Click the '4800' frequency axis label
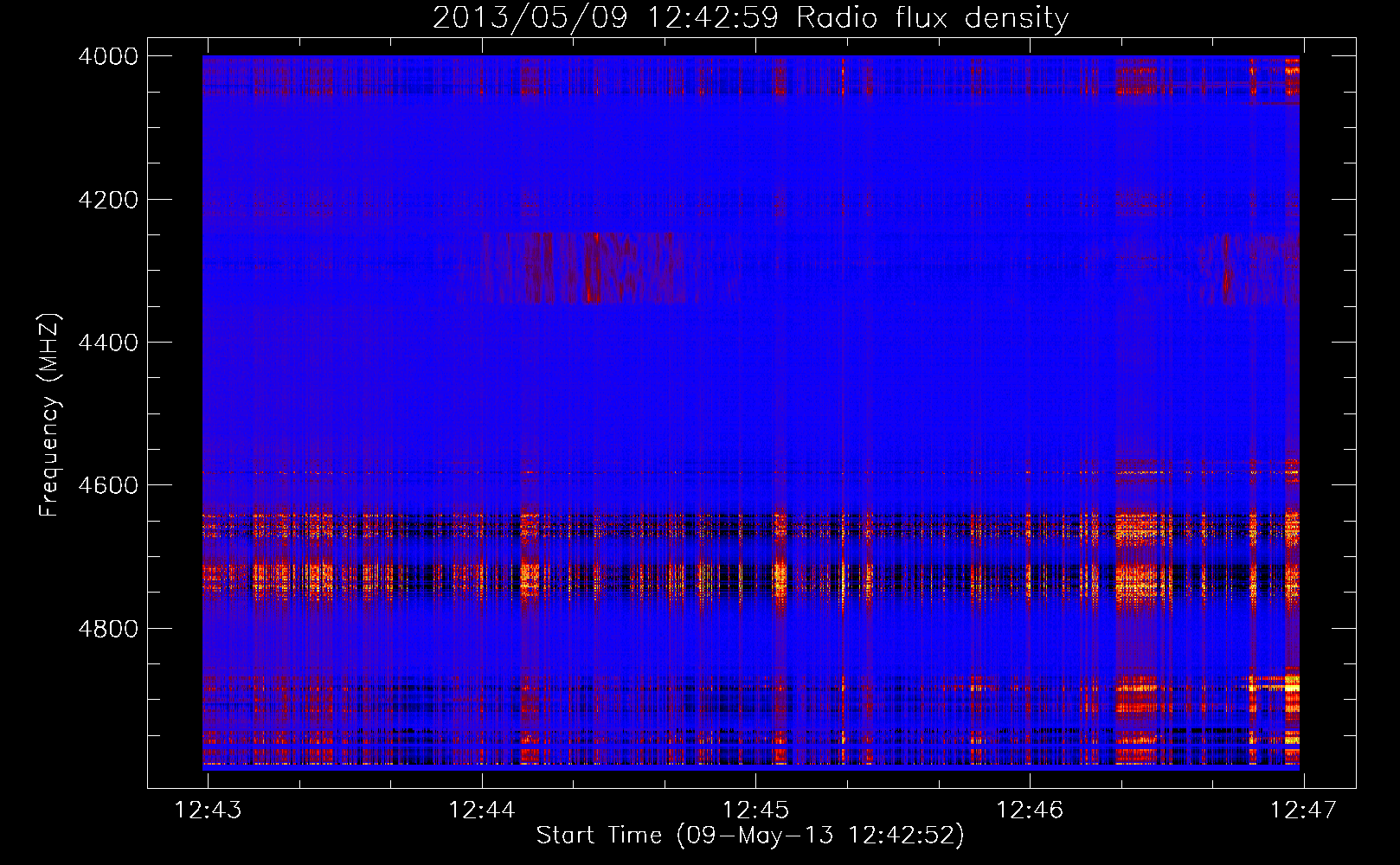This screenshot has width=1400, height=865. click(108, 629)
